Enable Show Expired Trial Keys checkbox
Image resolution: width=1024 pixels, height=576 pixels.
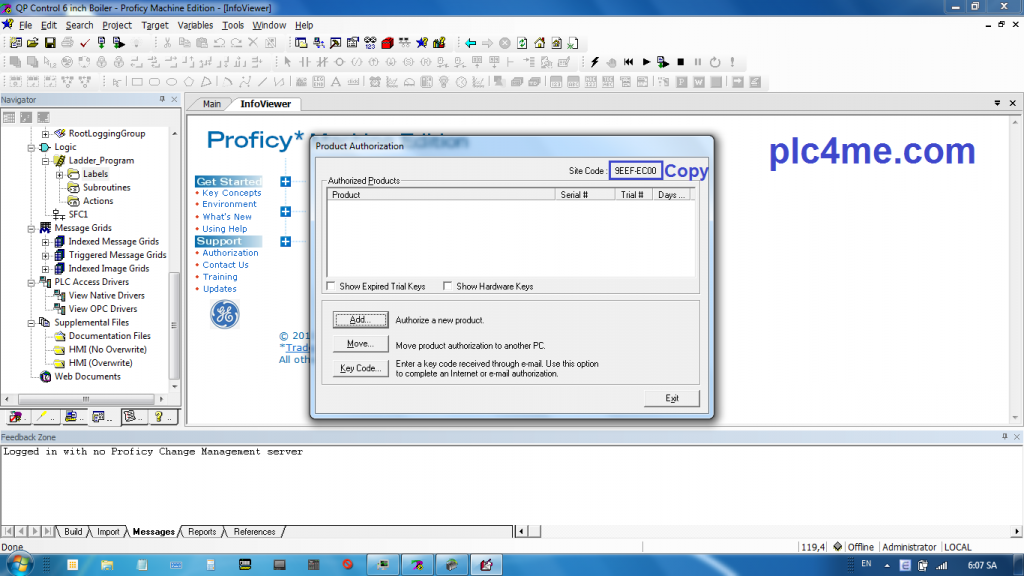click(x=331, y=286)
